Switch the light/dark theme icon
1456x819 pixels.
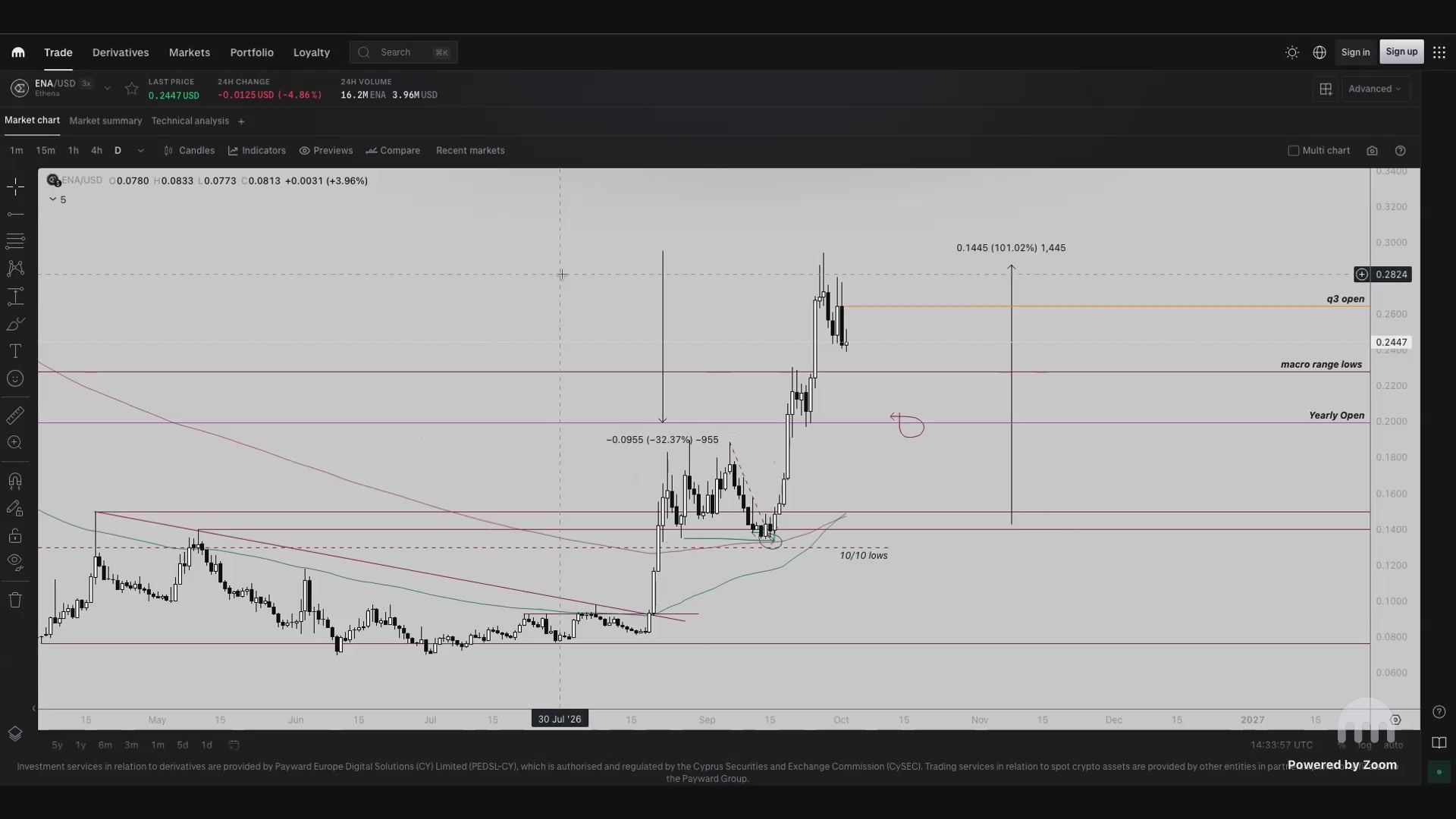click(x=1292, y=52)
